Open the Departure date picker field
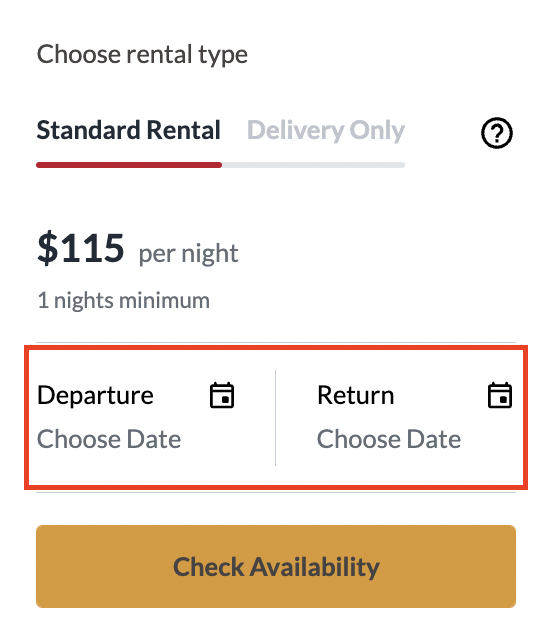Image resolution: width=556 pixels, height=630 pixels. 151,417
